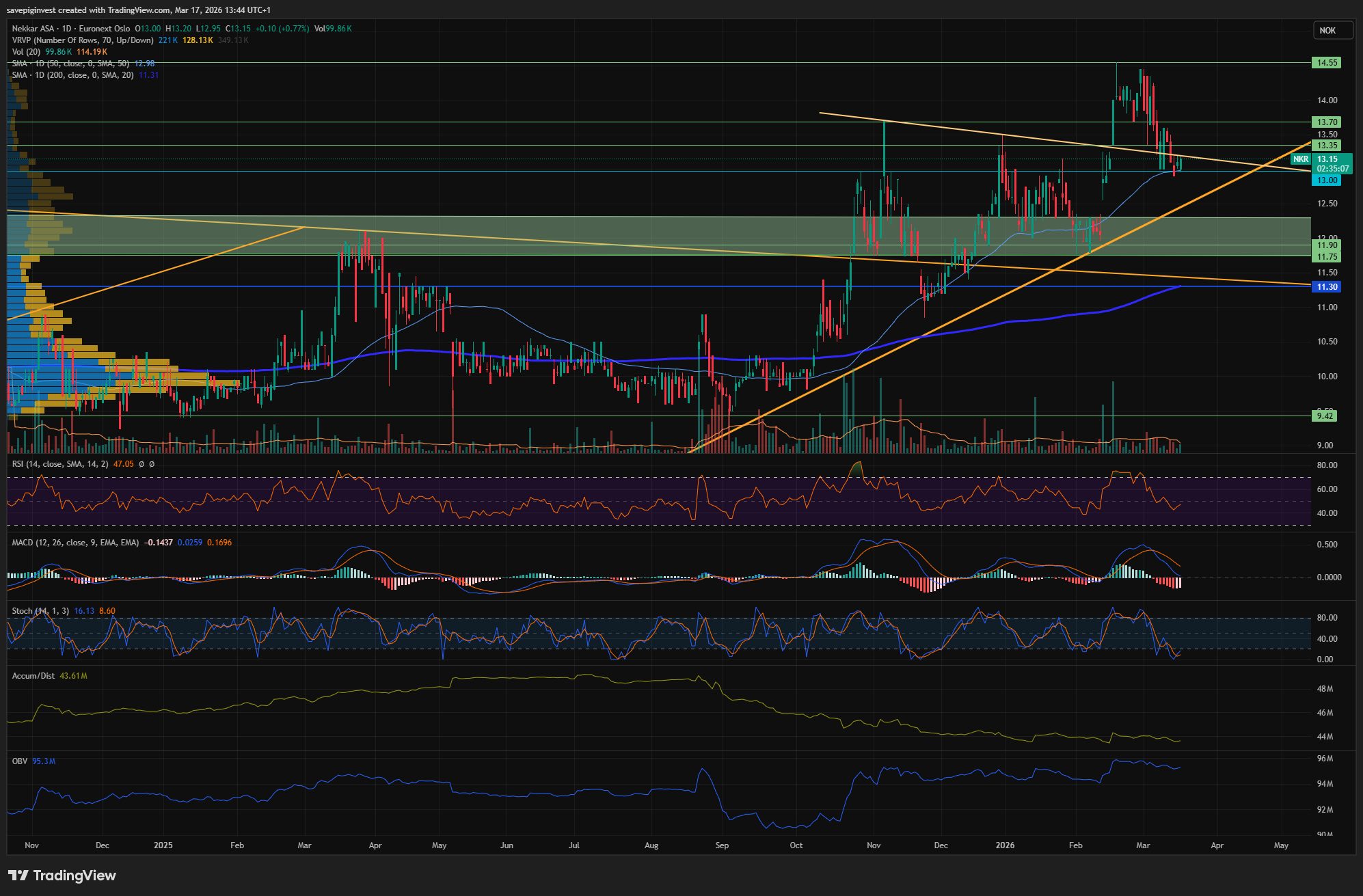
Task: Click the Accum/Dist pane title
Action: (x=33, y=676)
